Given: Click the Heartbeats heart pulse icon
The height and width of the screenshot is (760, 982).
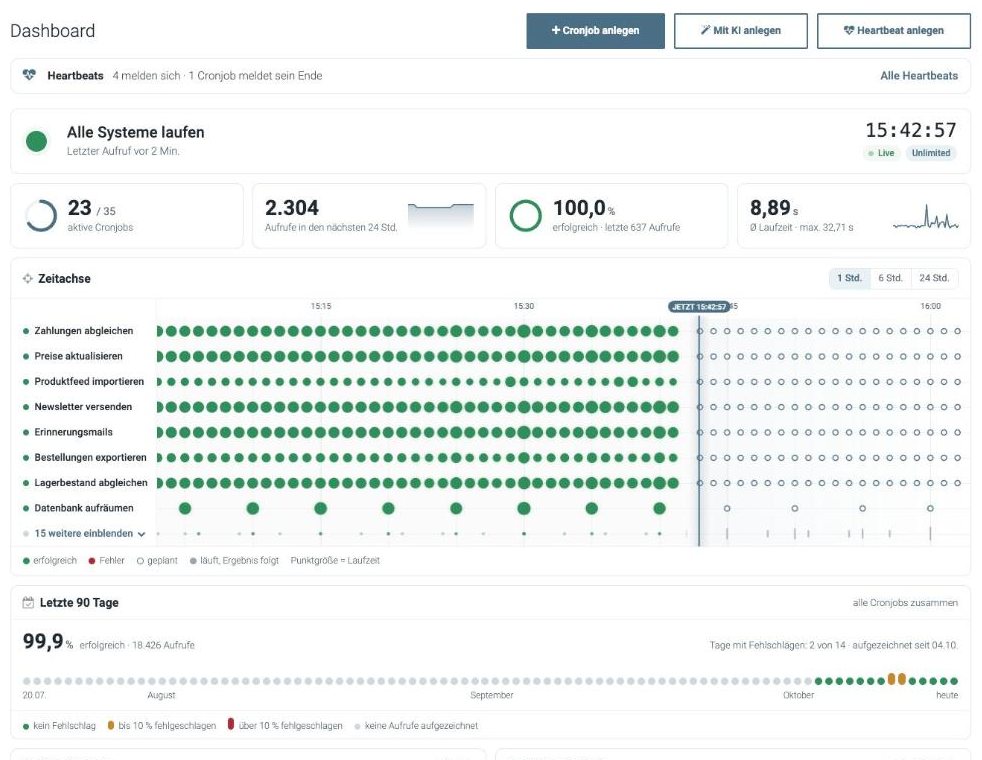Looking at the screenshot, I should (x=29, y=75).
